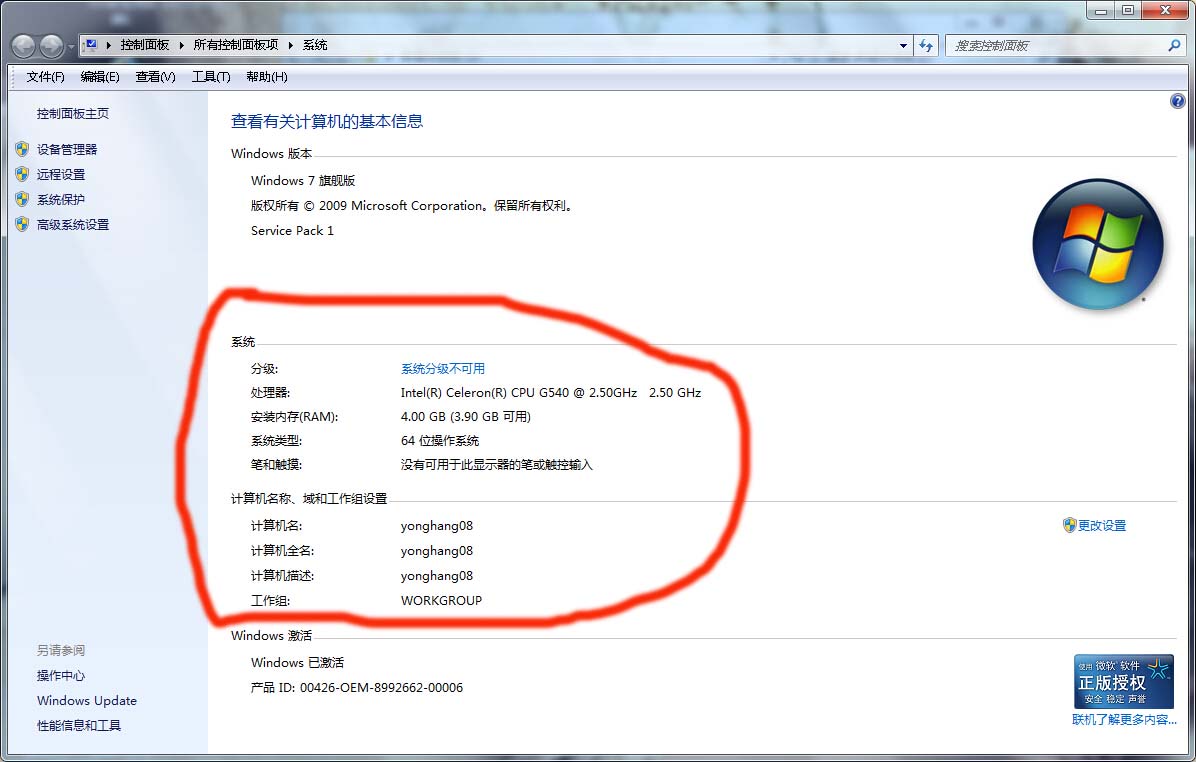Refresh the address bar location
This screenshot has width=1196, height=762.
click(926, 46)
